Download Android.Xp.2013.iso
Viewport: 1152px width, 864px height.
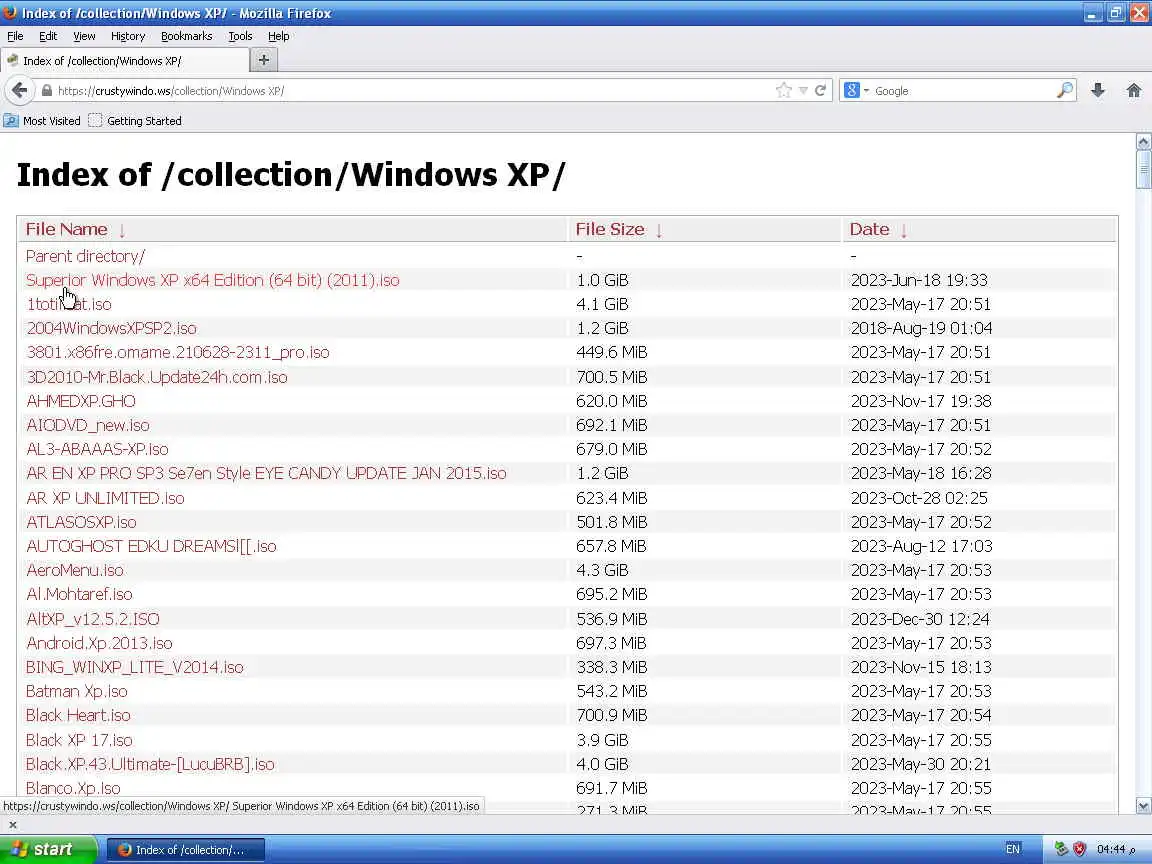pos(99,643)
